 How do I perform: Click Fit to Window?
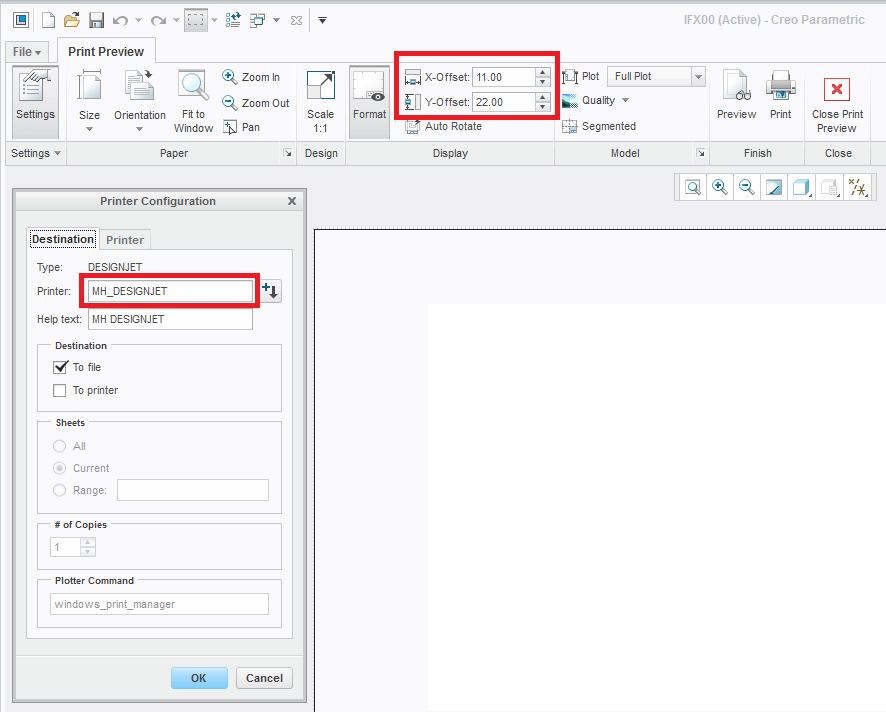point(193,102)
